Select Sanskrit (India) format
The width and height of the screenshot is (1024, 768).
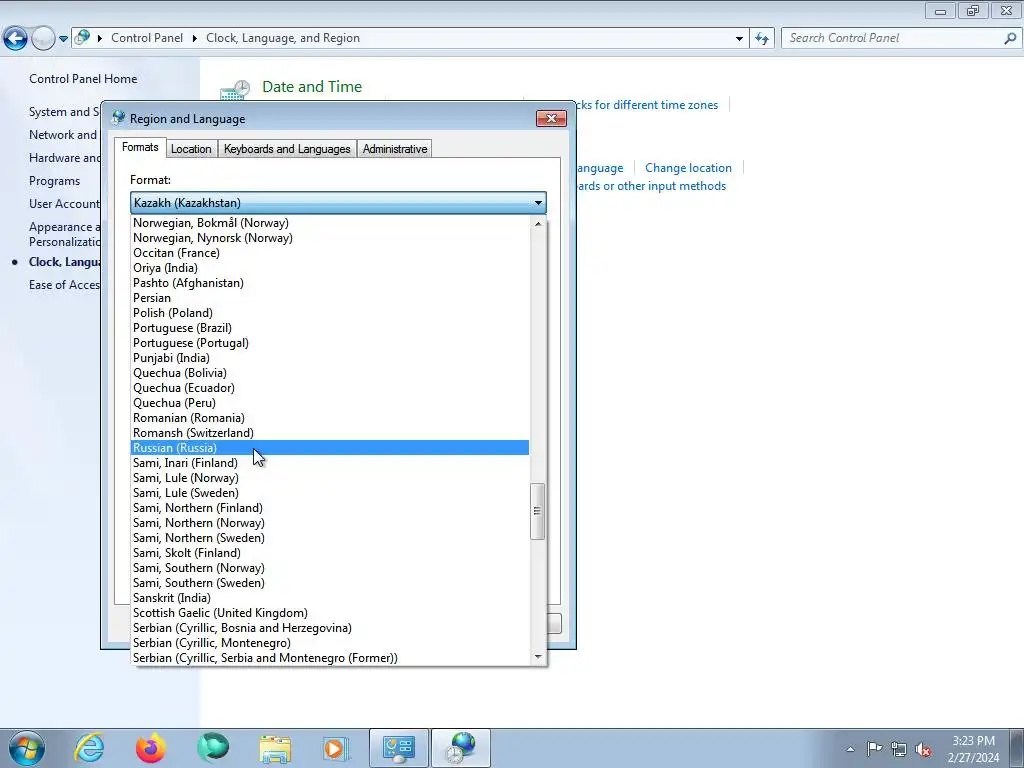click(330, 598)
